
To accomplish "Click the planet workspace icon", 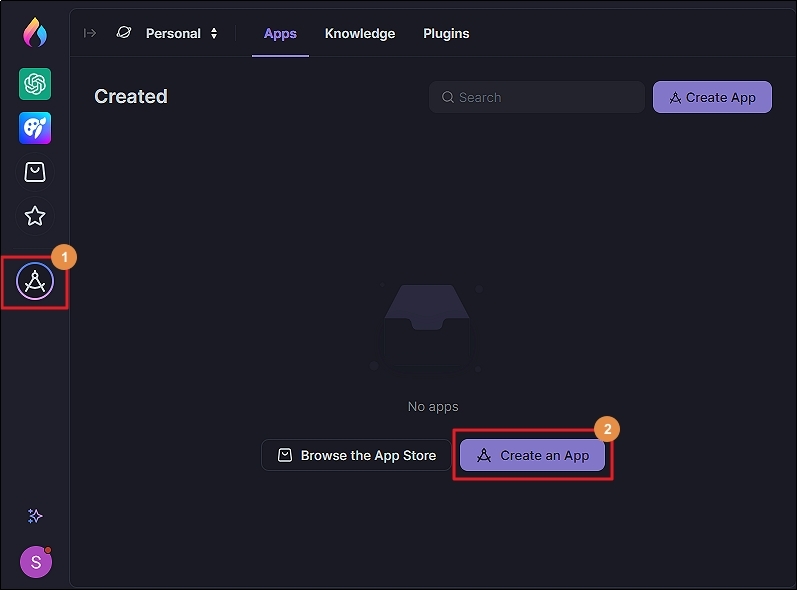I will pyautogui.click(x=124, y=33).
